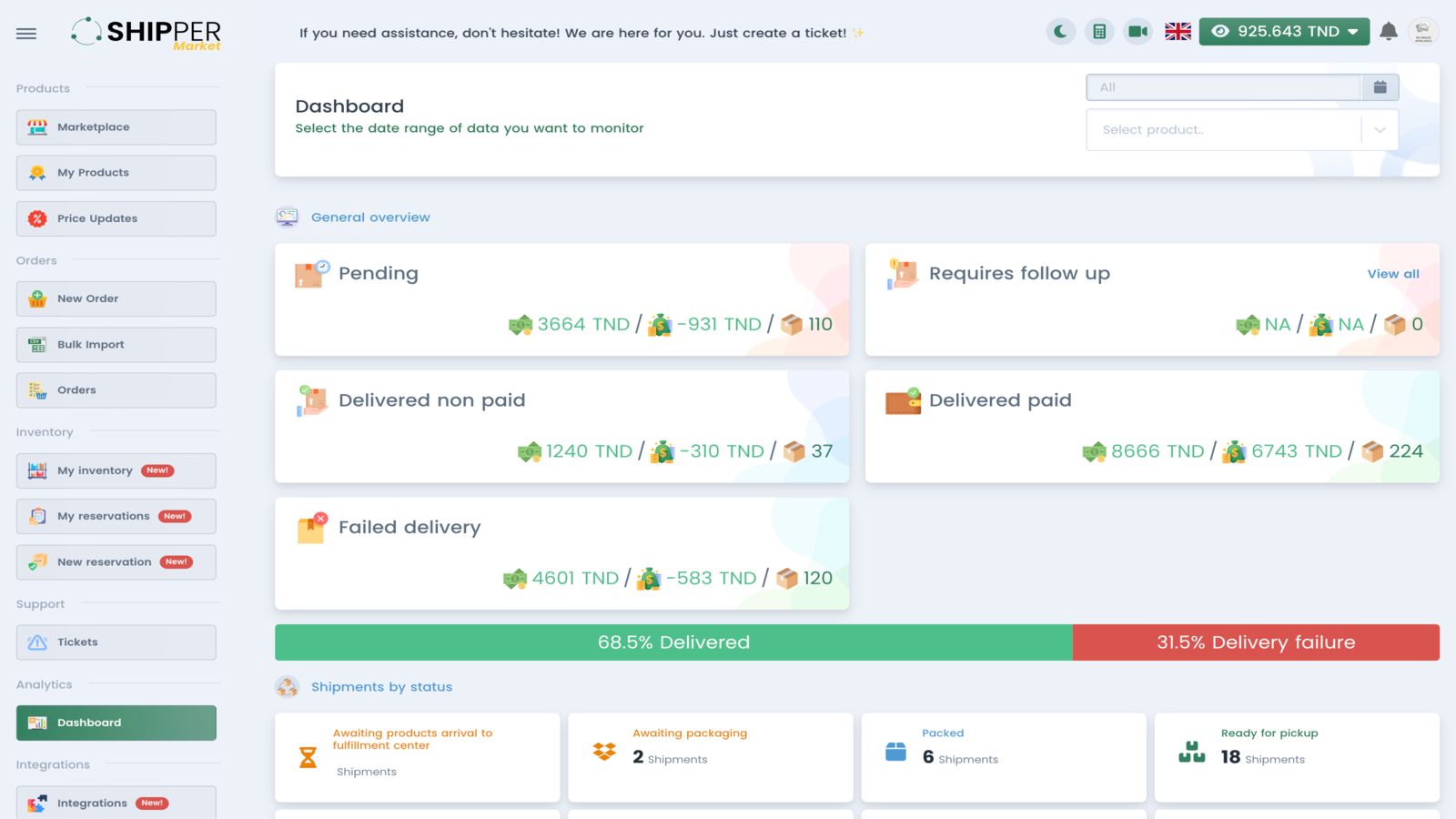The image size is (1456, 819).
Task: Open the user profile avatar
Action: click(1423, 32)
